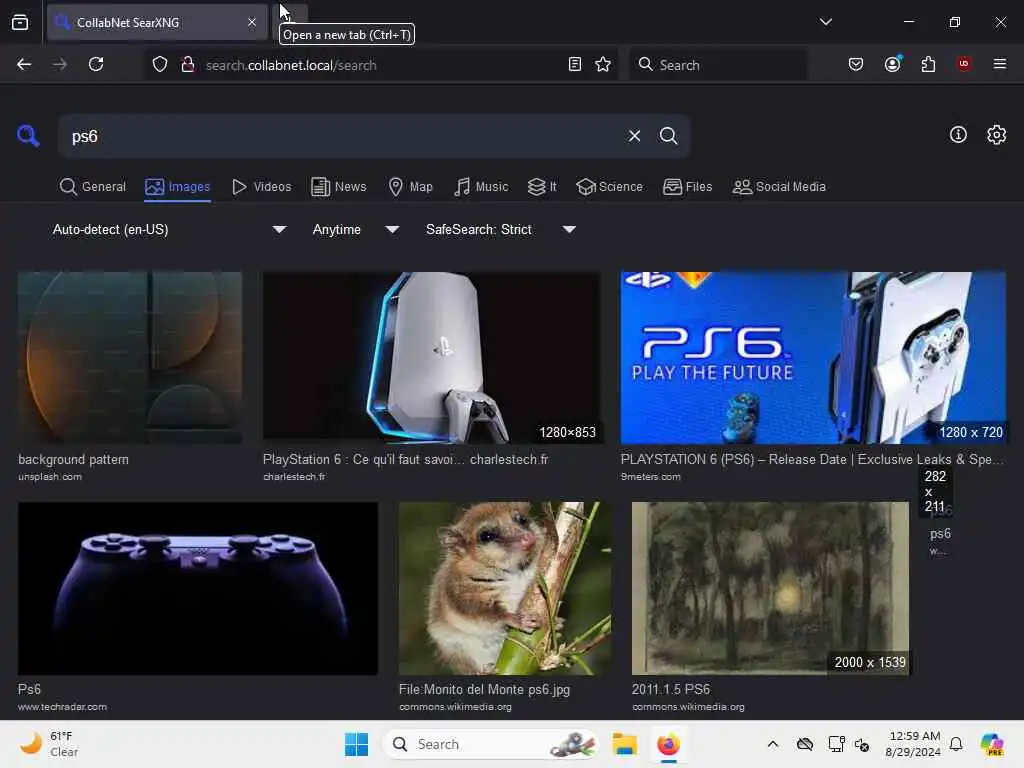The width and height of the screenshot is (1024, 768).
Task: Open the clock showing 12:59 AM
Action: point(913,744)
